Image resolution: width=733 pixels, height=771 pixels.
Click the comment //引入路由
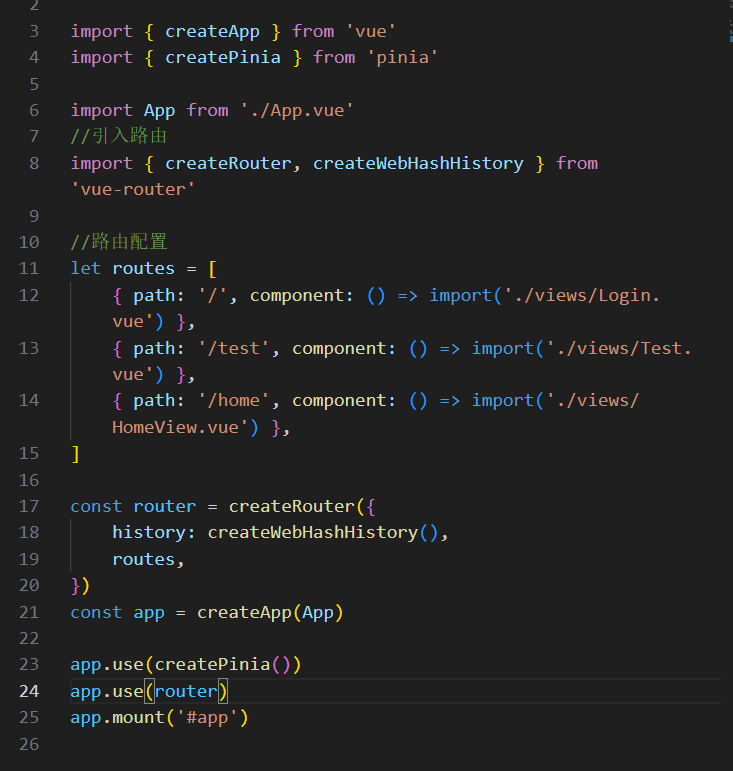tap(119, 136)
